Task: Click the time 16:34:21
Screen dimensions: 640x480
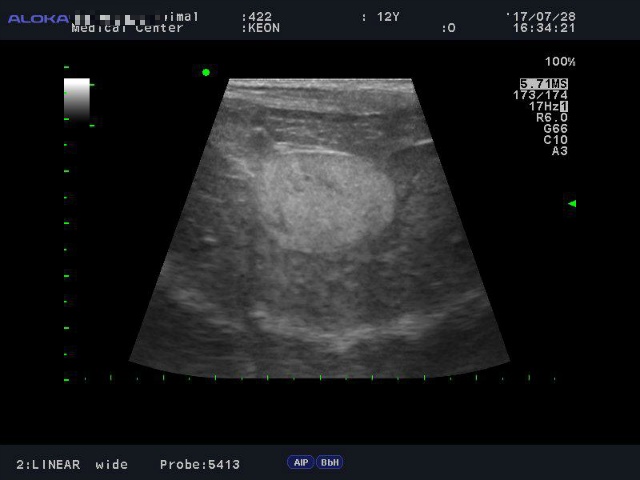Action: pyautogui.click(x=544, y=28)
